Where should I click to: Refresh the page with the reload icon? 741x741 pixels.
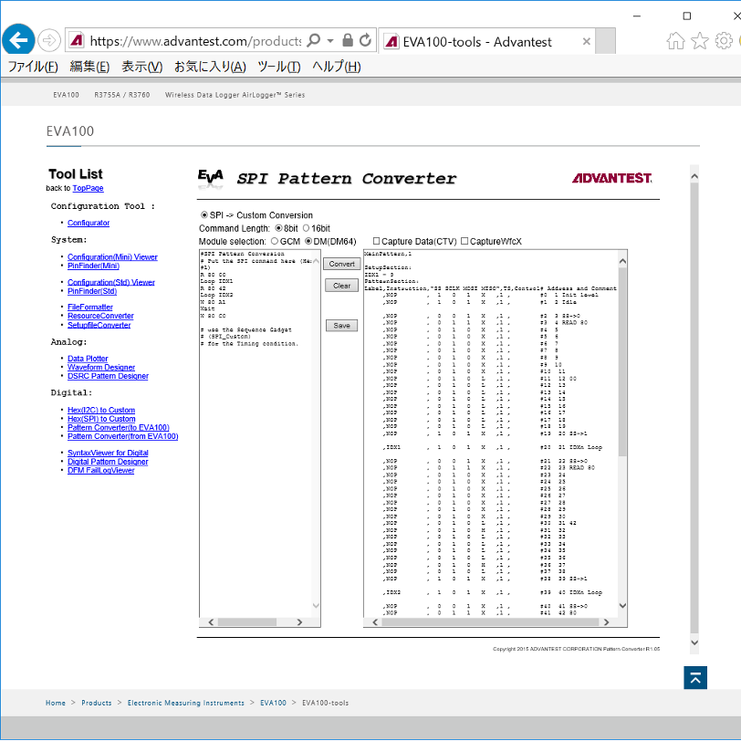coord(366,41)
